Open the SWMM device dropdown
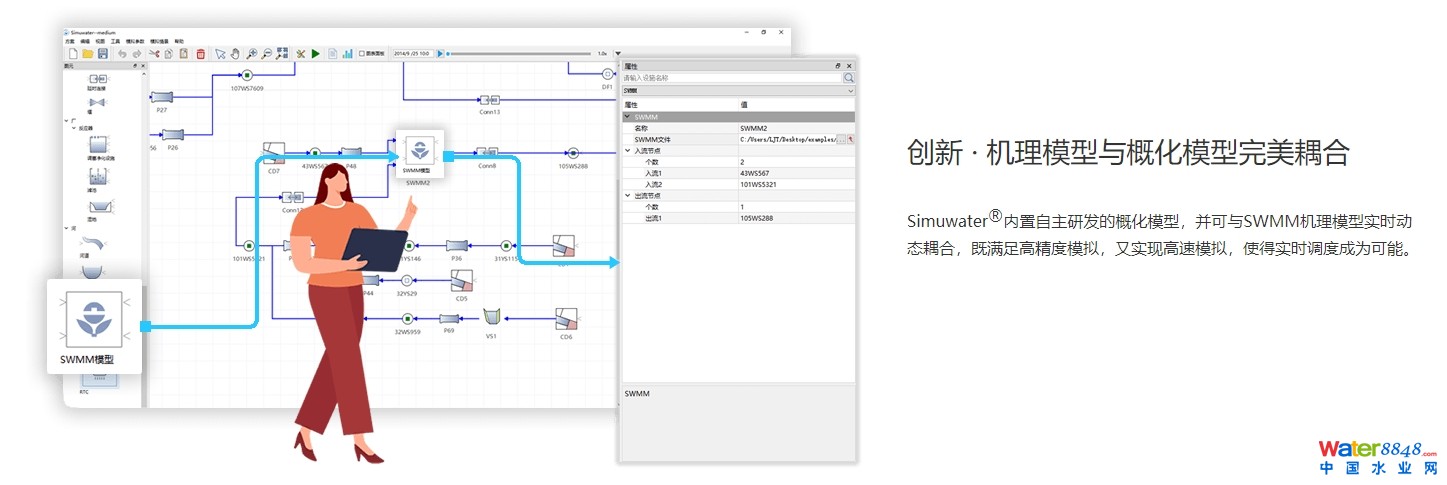 click(850, 90)
